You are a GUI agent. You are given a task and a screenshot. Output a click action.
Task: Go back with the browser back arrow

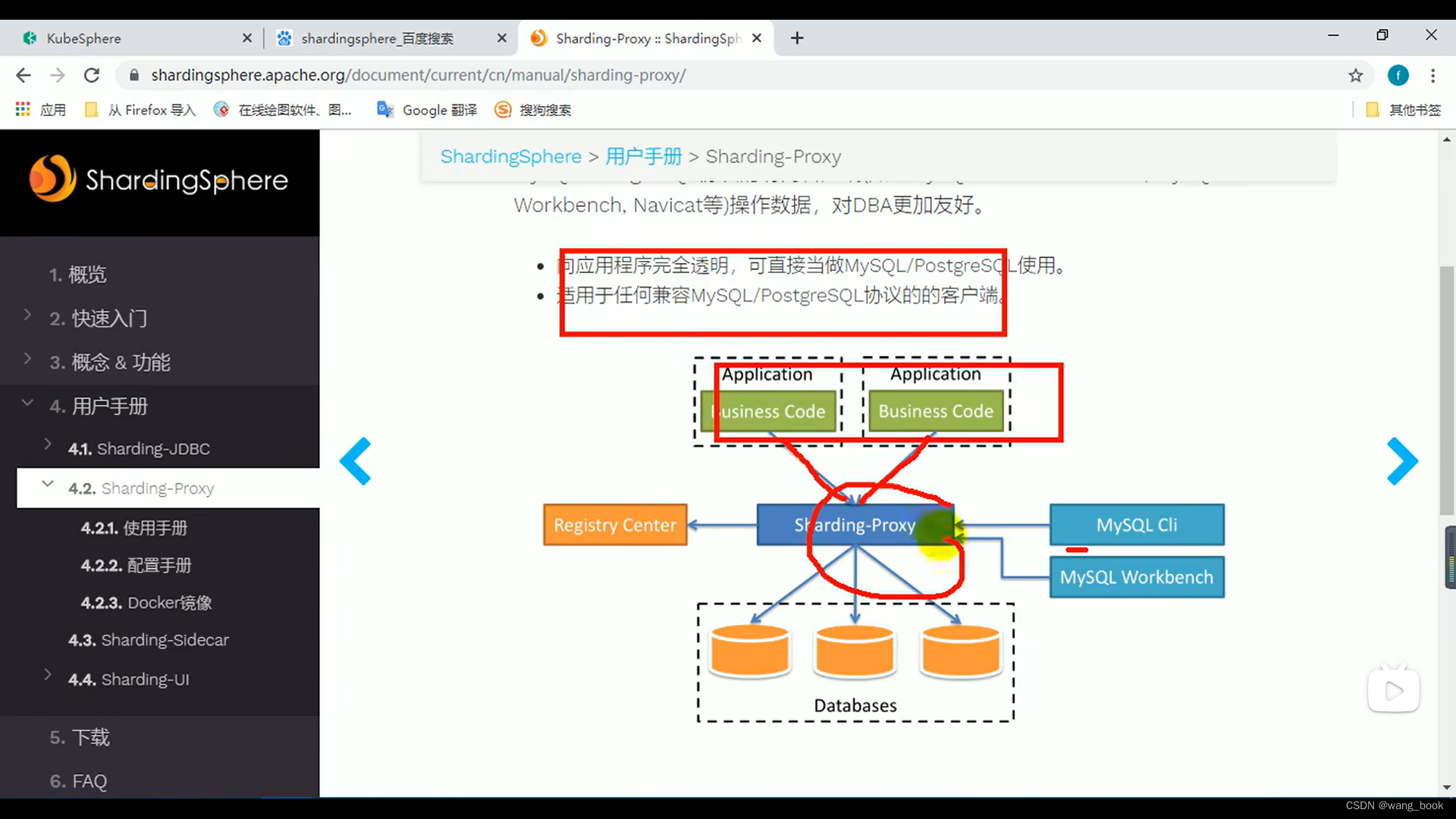(24, 75)
